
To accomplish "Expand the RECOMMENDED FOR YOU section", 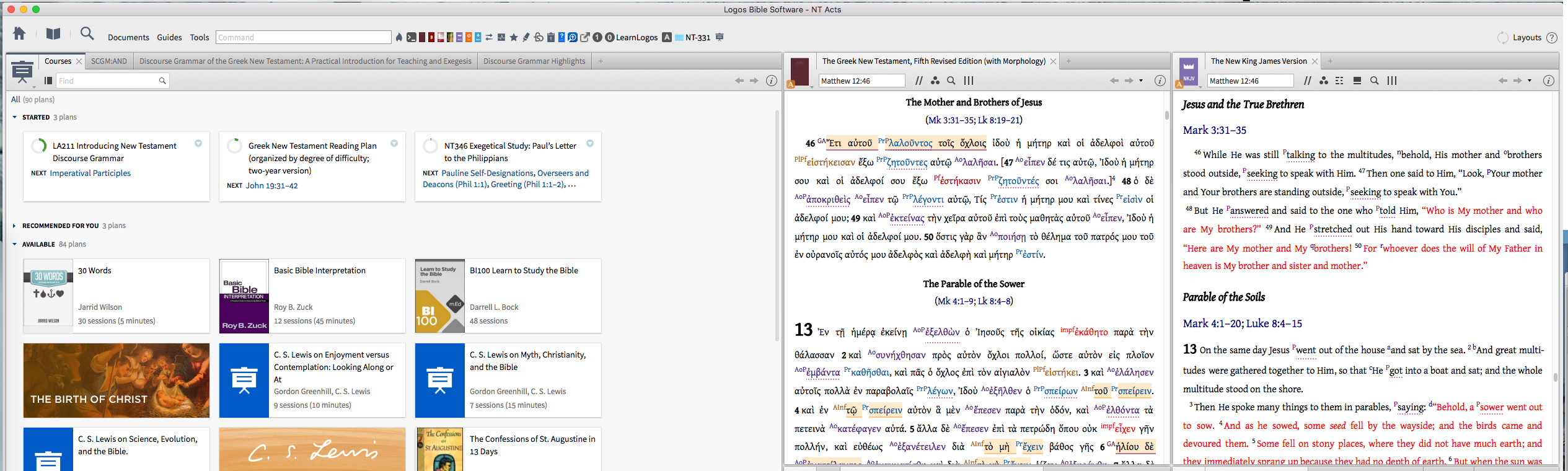I will pyautogui.click(x=15, y=226).
